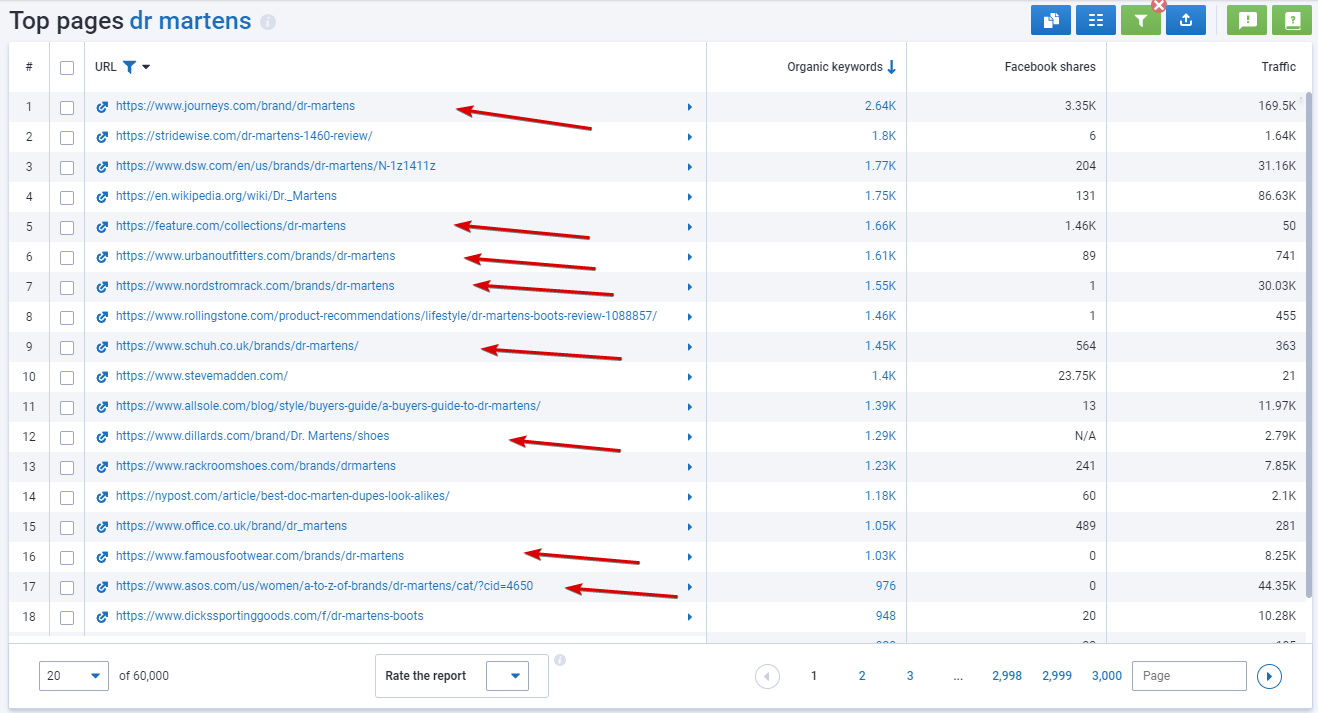Viewport: 1318px width, 713px height.
Task: Toggle the select-all checkbox in header
Action: (x=67, y=68)
